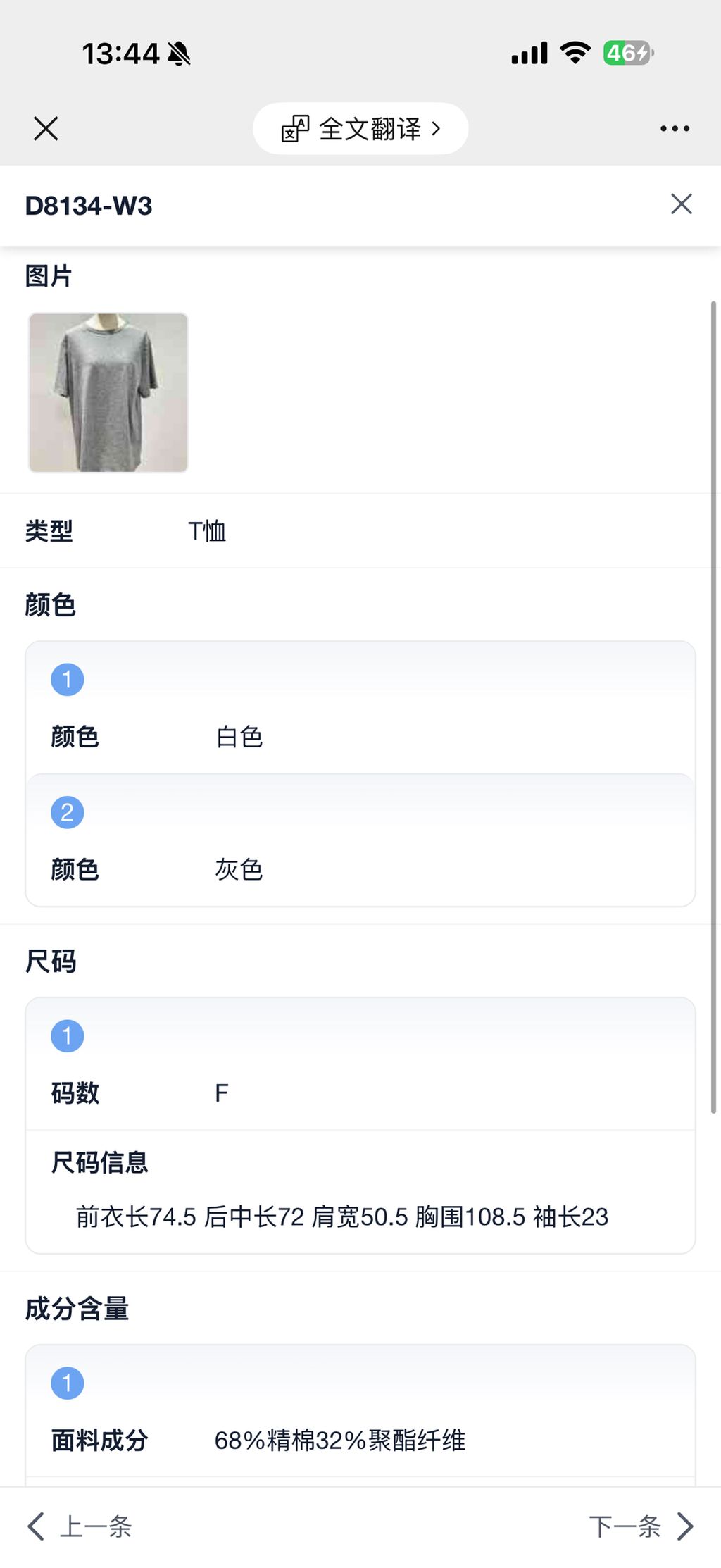This screenshot has height=1568, width=721.
Task: Tap the muted bell icon near the time
Action: pyautogui.click(x=179, y=54)
